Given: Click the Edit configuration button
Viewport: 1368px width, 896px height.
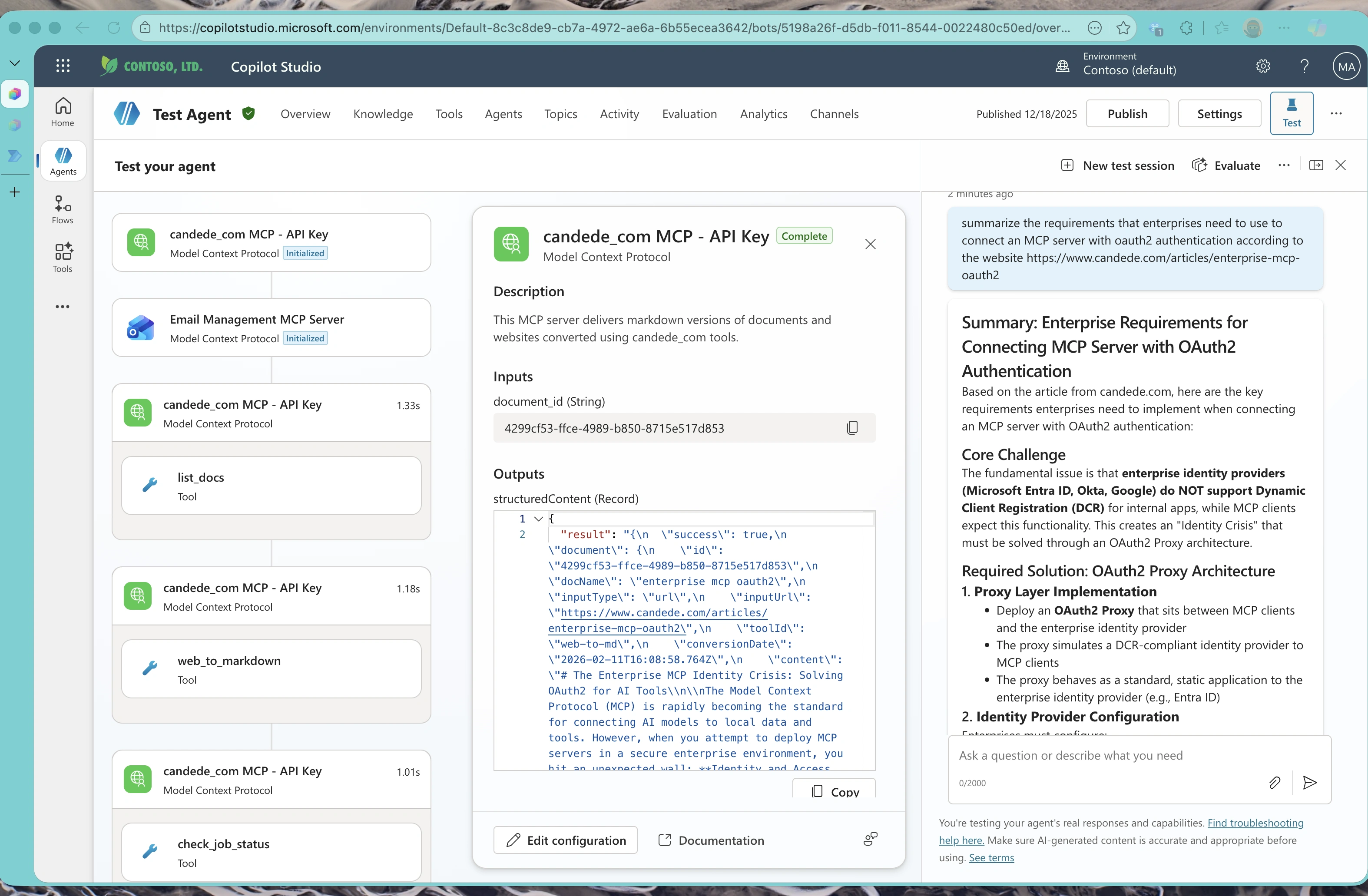Looking at the screenshot, I should 565,840.
